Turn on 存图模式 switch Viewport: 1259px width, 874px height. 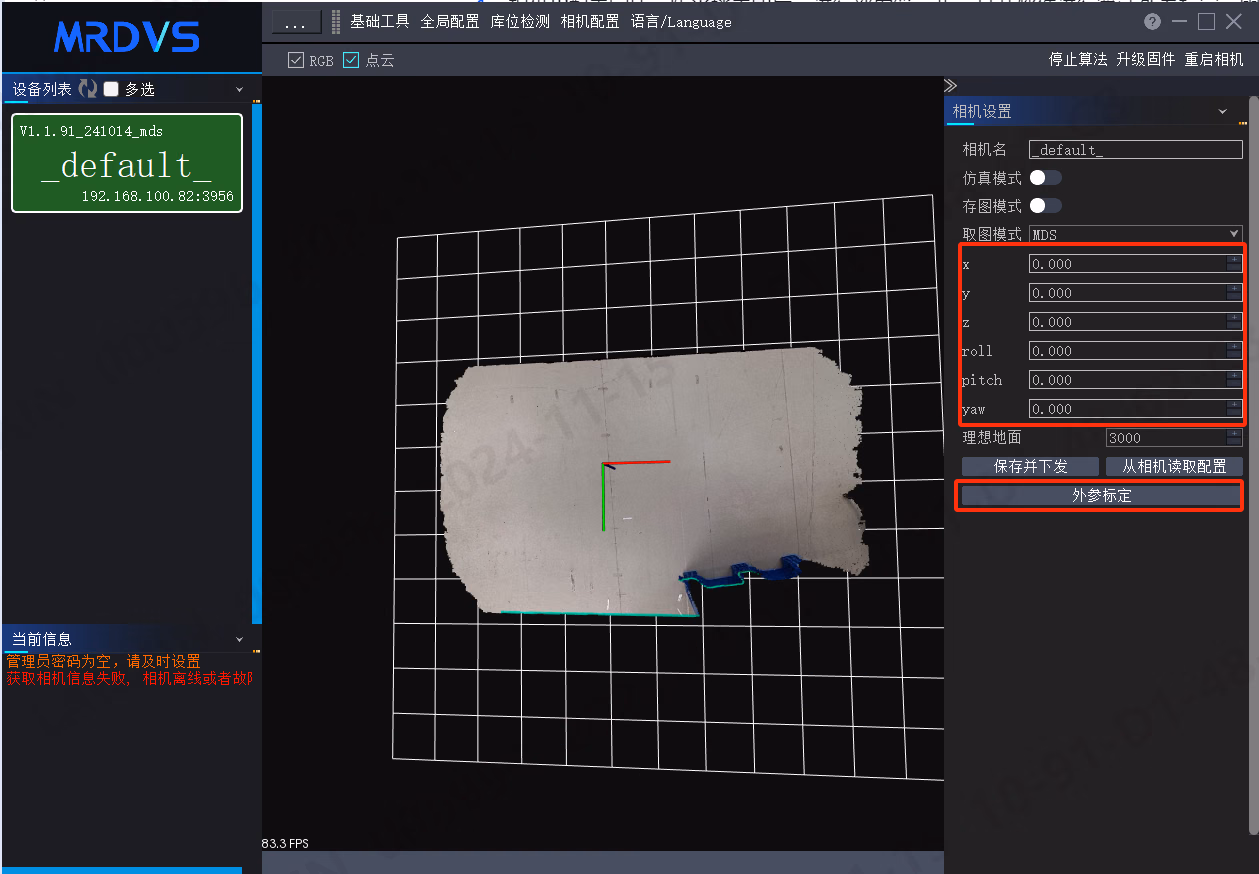pos(1046,205)
